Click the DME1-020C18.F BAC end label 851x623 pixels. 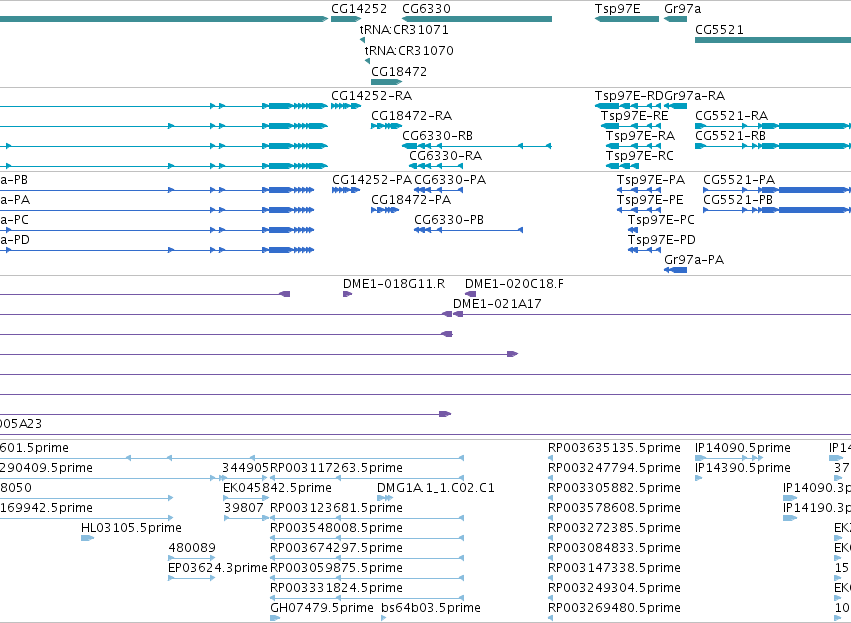[514, 284]
